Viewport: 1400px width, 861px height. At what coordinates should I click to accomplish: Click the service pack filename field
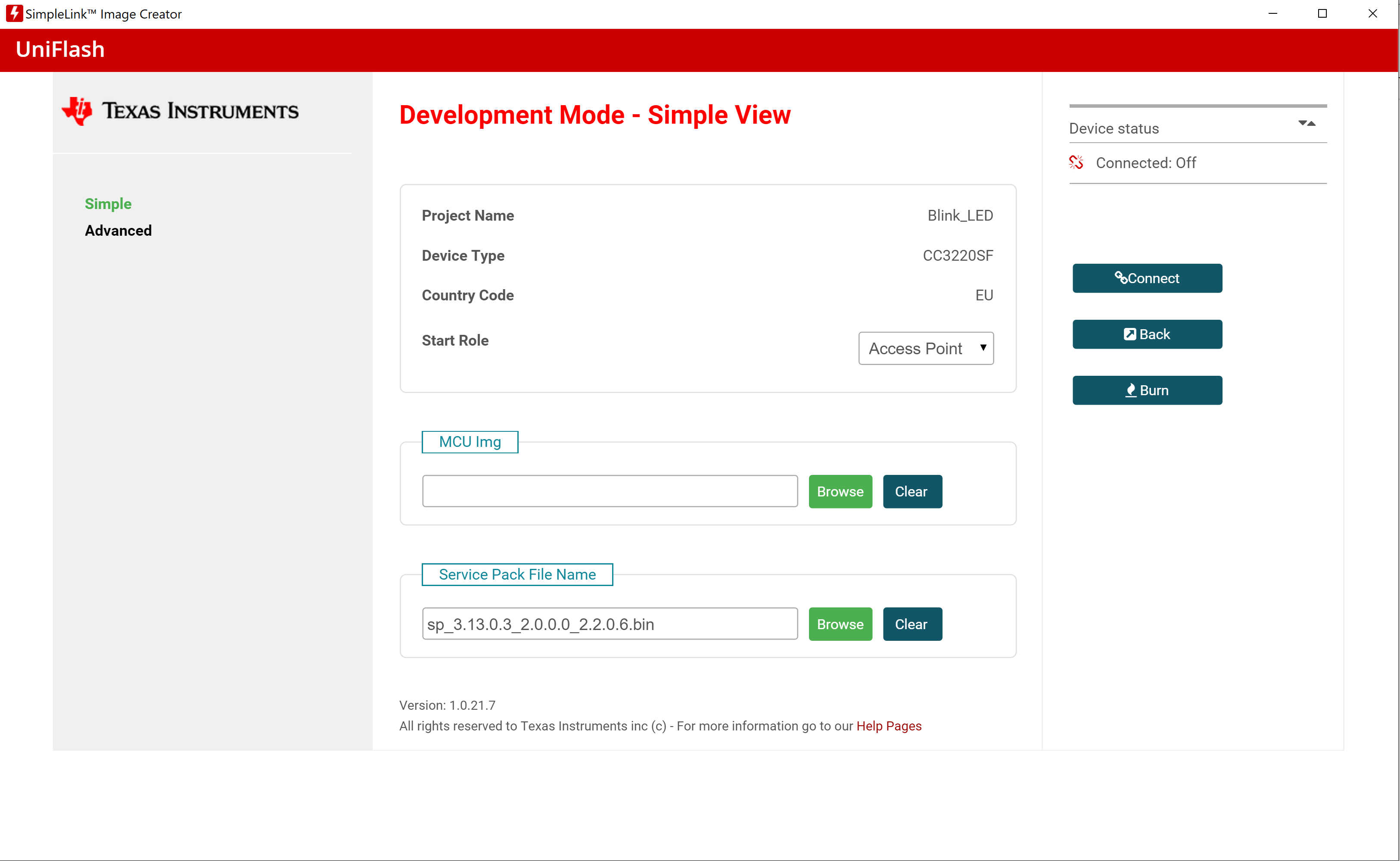click(x=610, y=624)
